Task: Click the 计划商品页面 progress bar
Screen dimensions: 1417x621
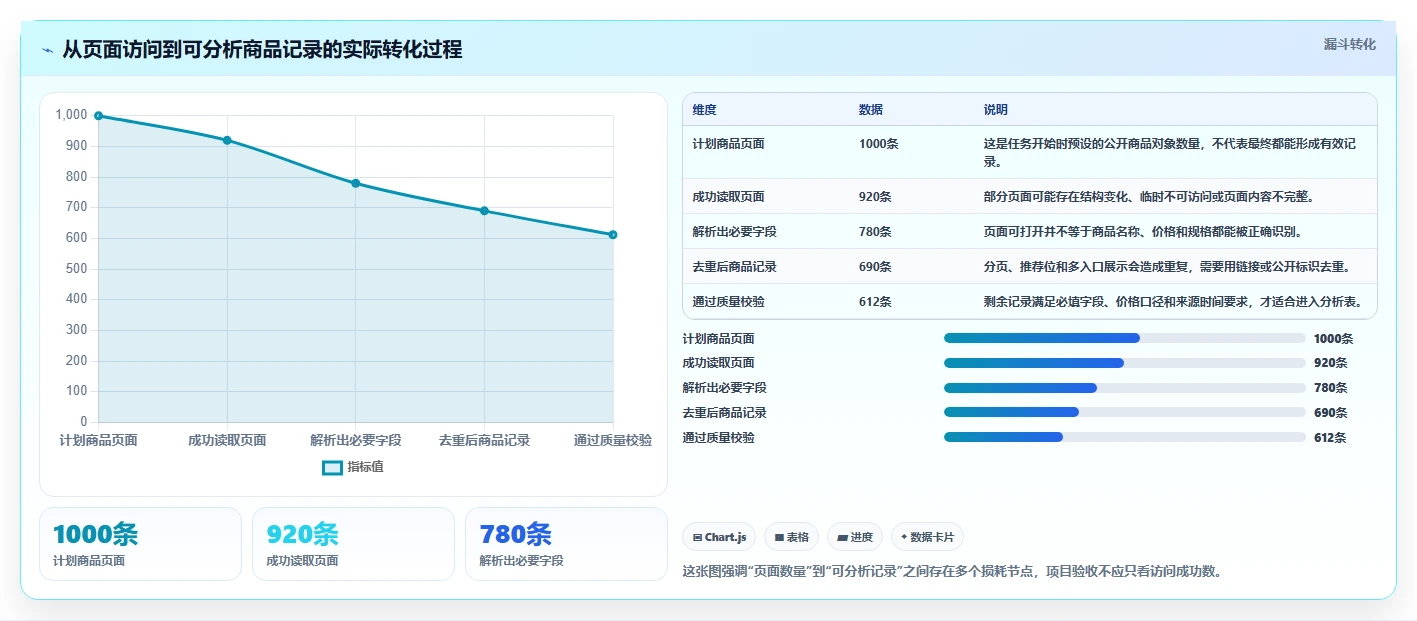Action: click(x=1125, y=338)
